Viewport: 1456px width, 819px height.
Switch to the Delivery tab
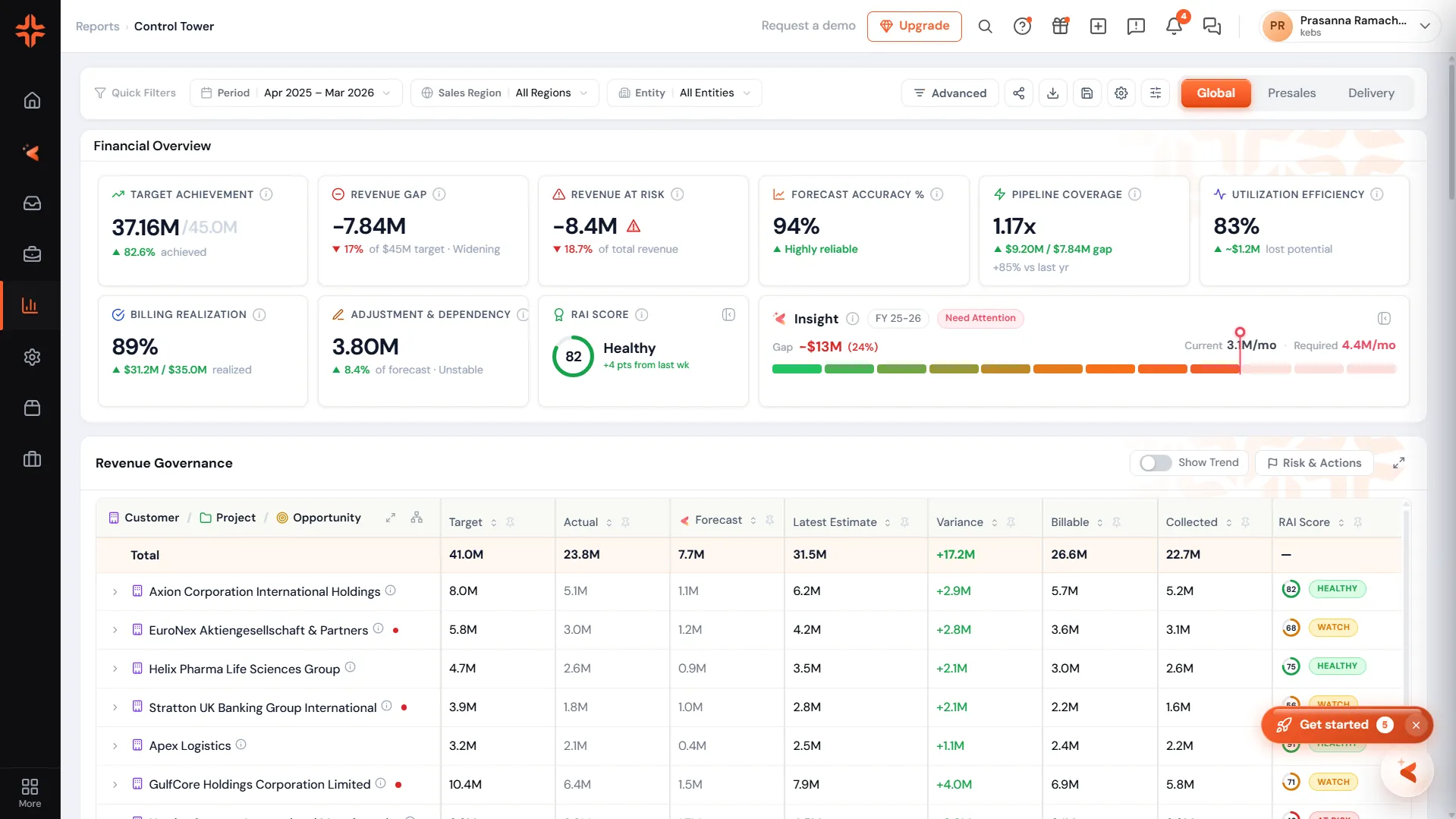[x=1371, y=93]
